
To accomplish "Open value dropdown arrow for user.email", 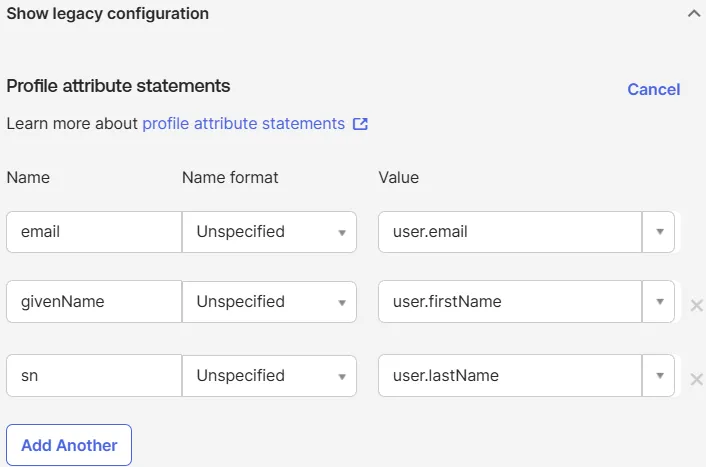I will point(659,232).
